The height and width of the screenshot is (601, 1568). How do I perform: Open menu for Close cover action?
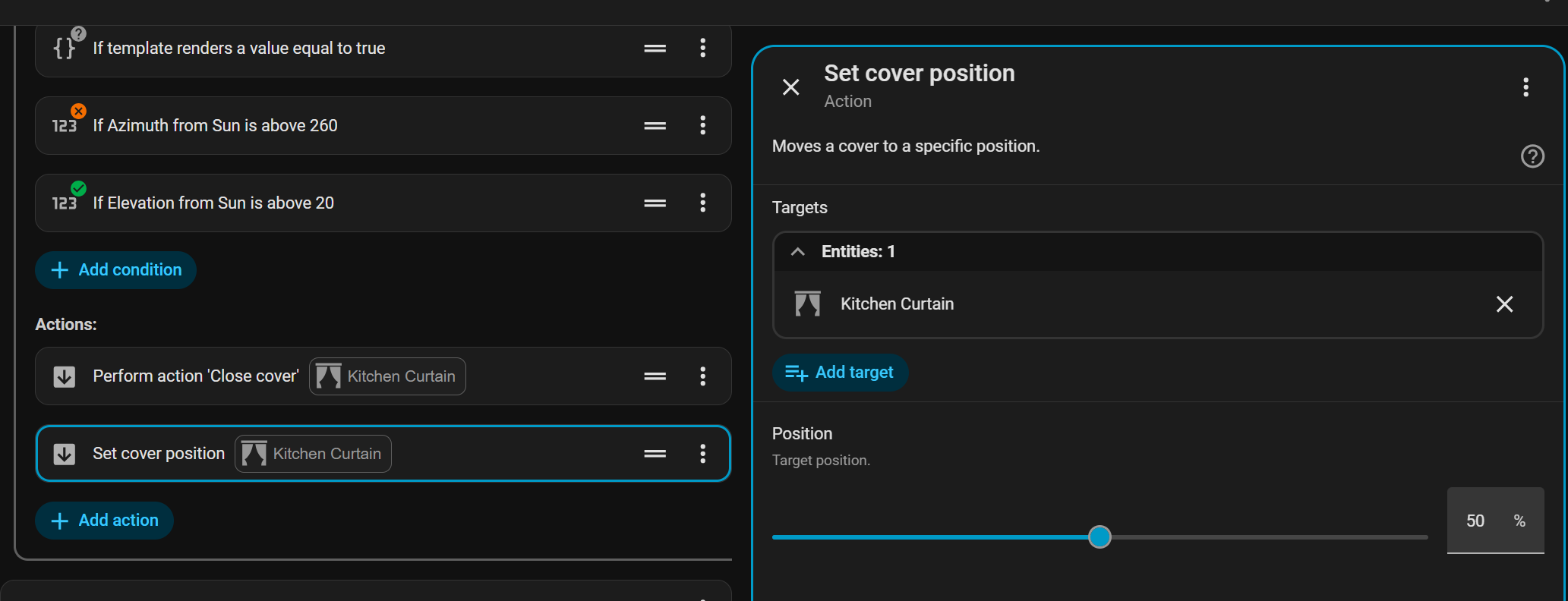tap(703, 376)
